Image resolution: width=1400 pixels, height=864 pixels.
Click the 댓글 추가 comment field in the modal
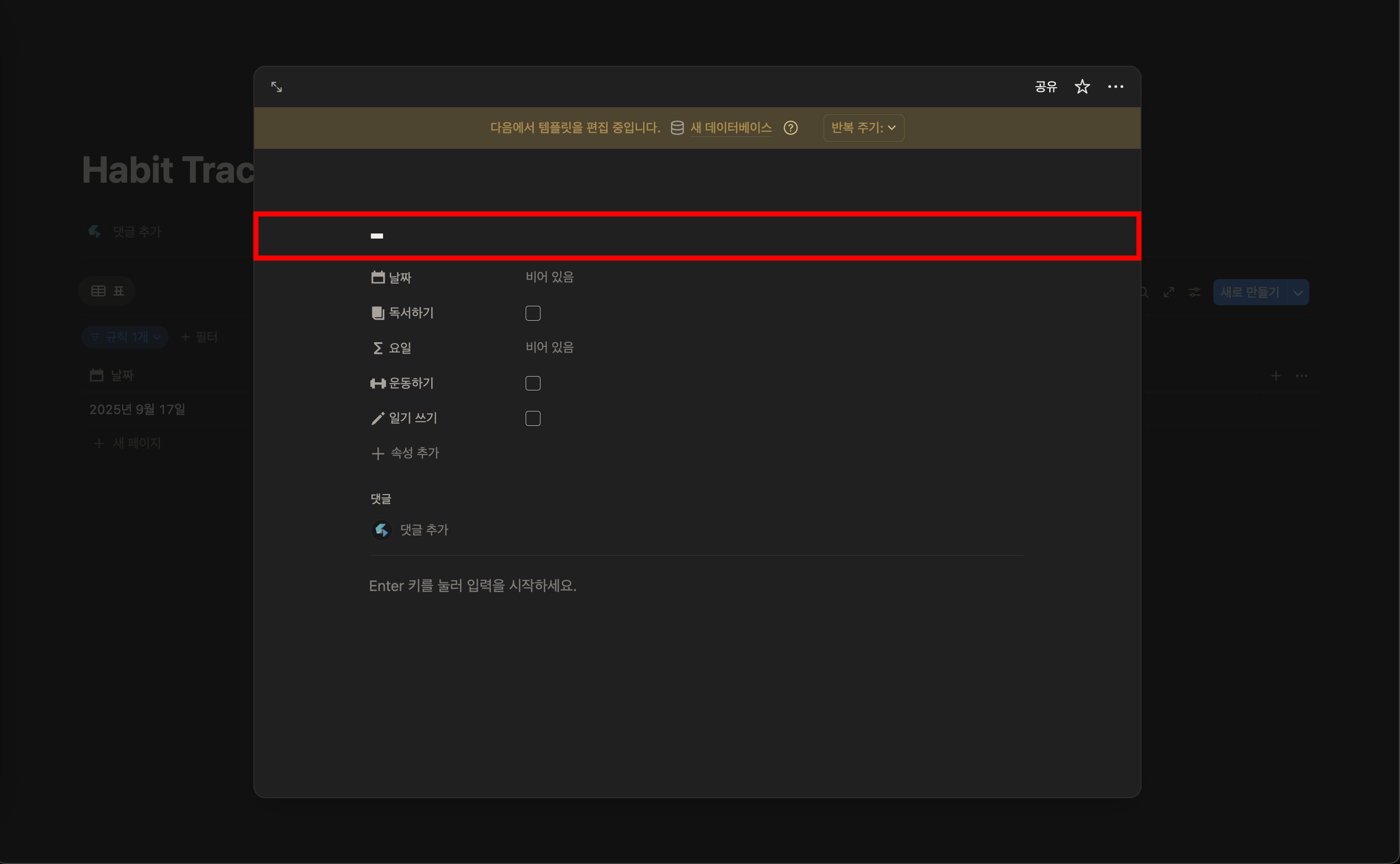(424, 529)
